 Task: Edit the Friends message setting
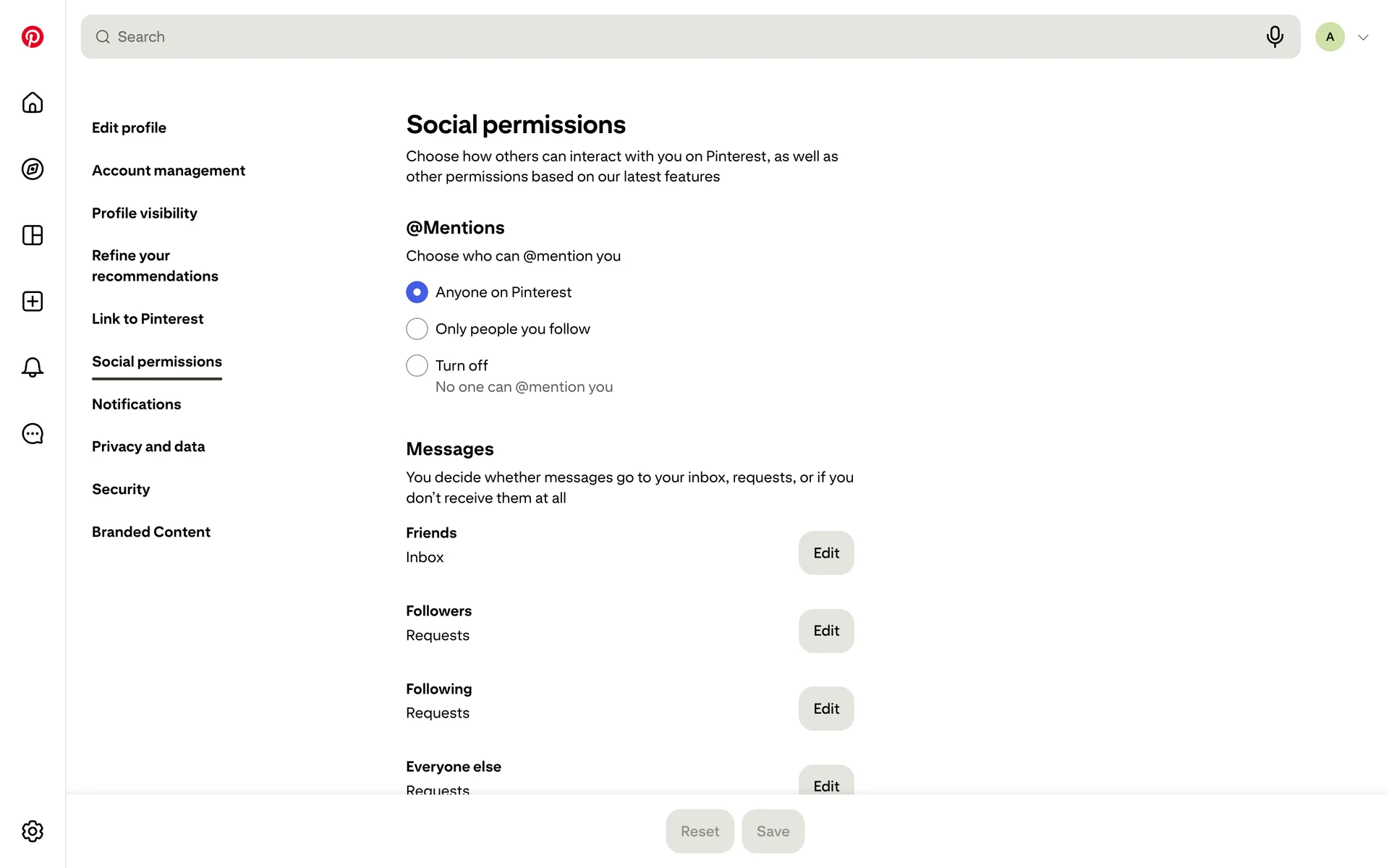click(x=825, y=553)
